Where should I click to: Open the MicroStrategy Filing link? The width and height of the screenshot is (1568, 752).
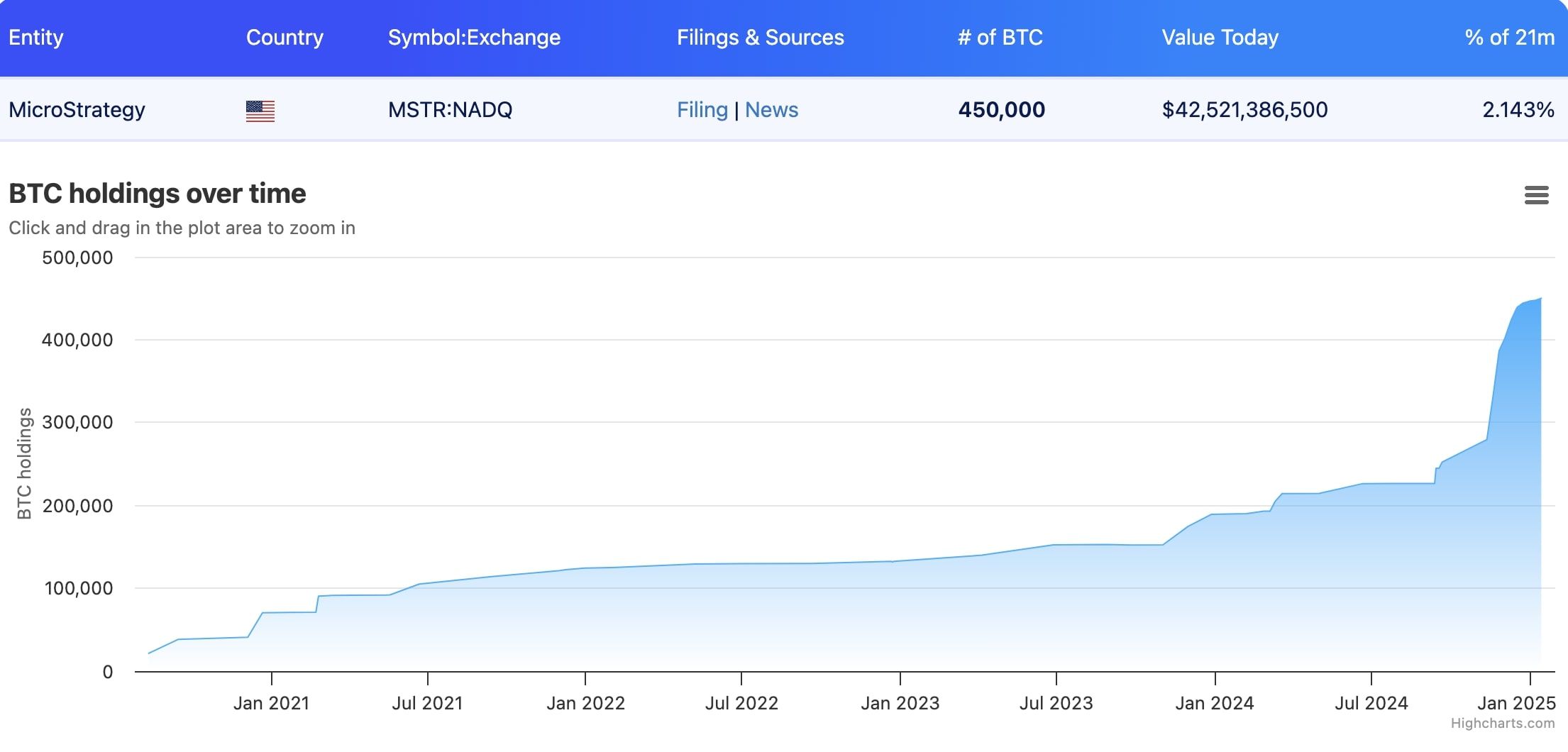click(x=702, y=110)
